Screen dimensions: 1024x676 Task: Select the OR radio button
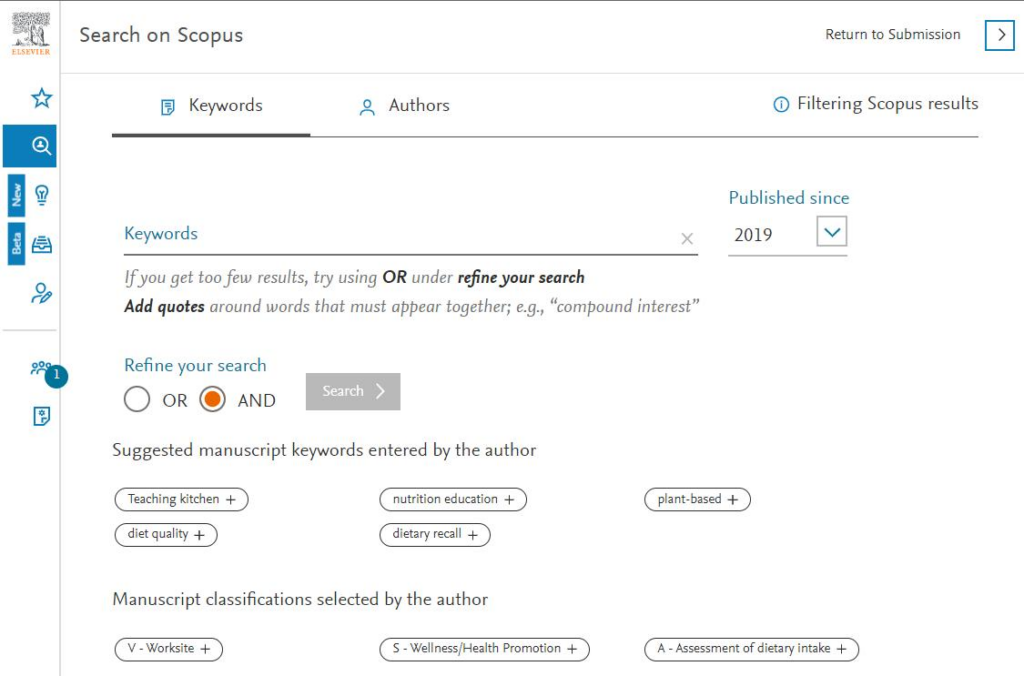click(x=136, y=399)
